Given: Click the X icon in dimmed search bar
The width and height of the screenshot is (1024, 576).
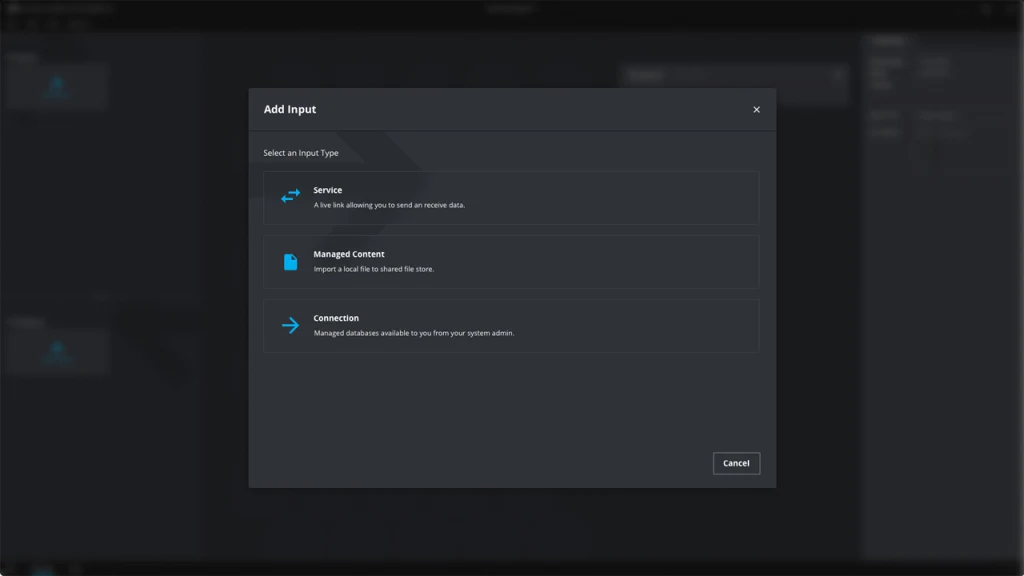Looking at the screenshot, I should pos(838,75).
